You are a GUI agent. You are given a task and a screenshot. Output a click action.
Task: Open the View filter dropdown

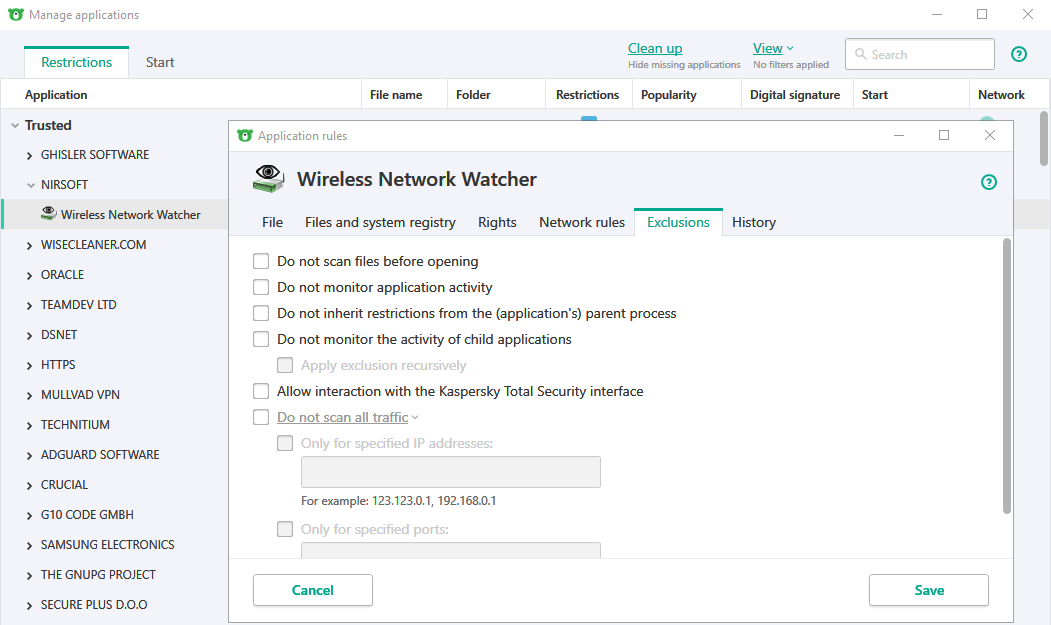(x=773, y=48)
